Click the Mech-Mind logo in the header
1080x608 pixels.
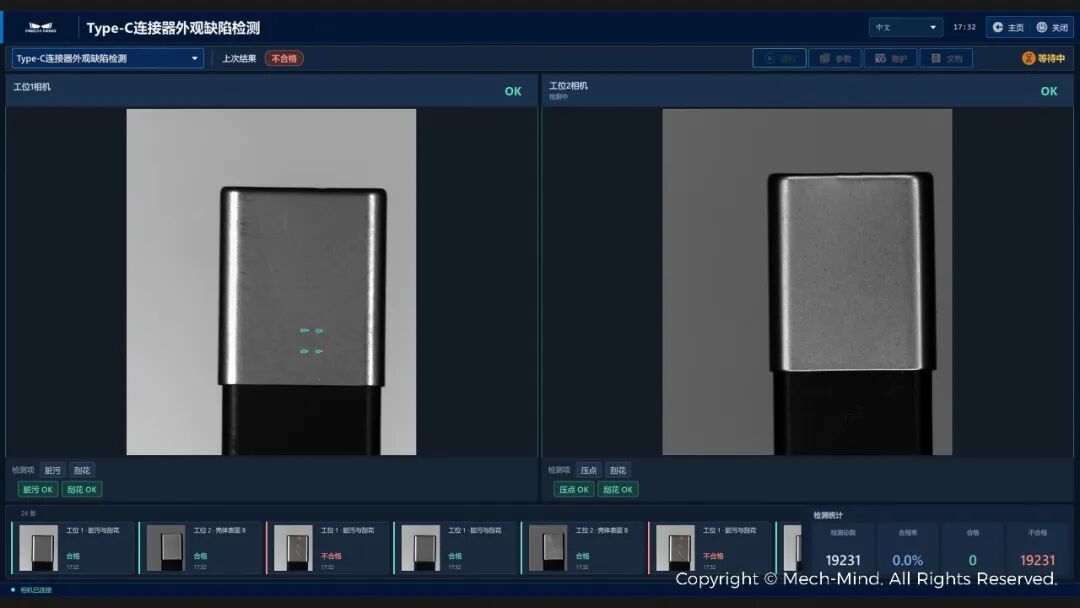(x=40, y=28)
